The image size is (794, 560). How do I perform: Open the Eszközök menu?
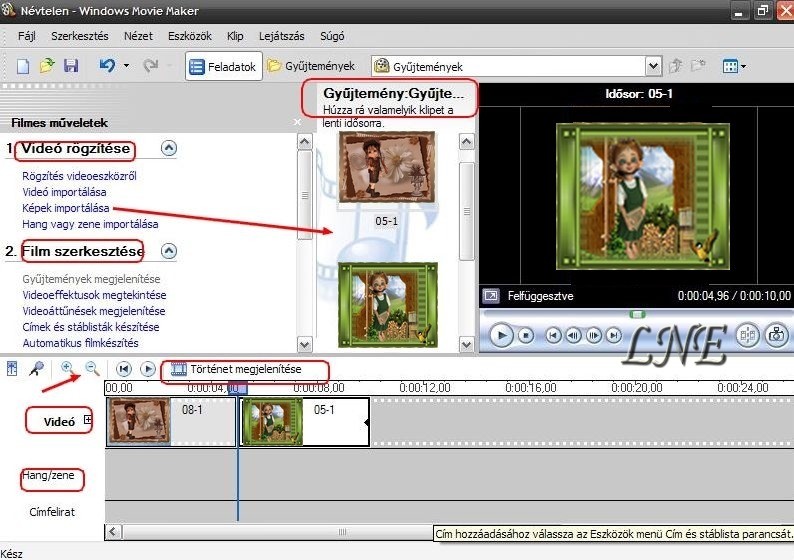tap(190, 36)
